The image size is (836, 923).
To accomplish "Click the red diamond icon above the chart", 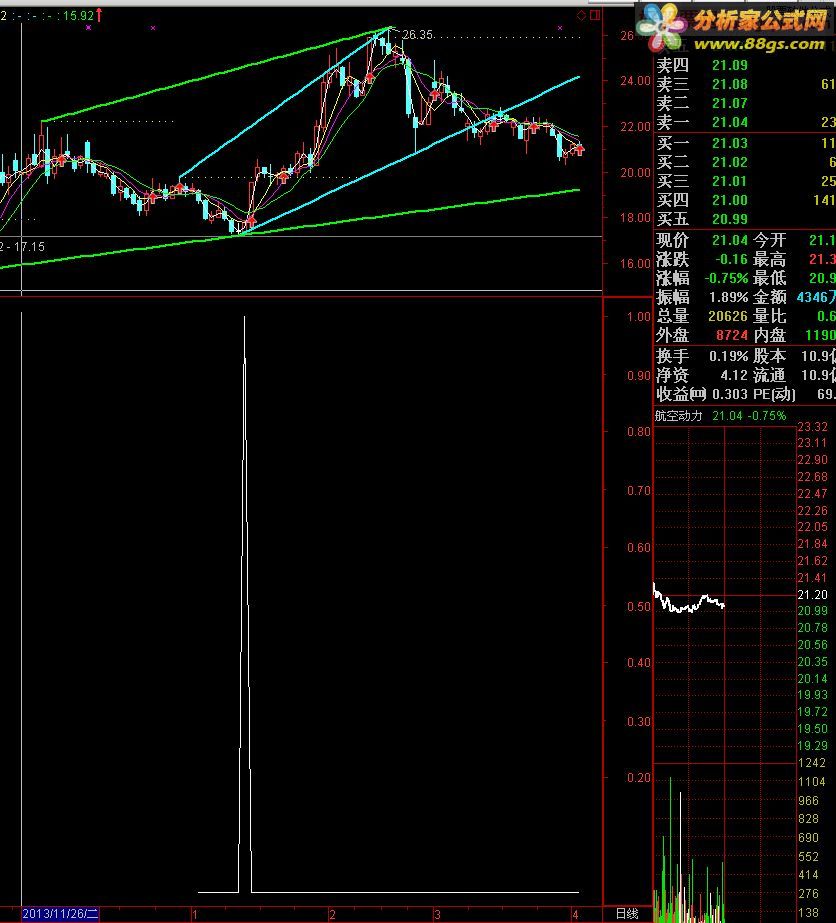I will pyautogui.click(x=581, y=15).
